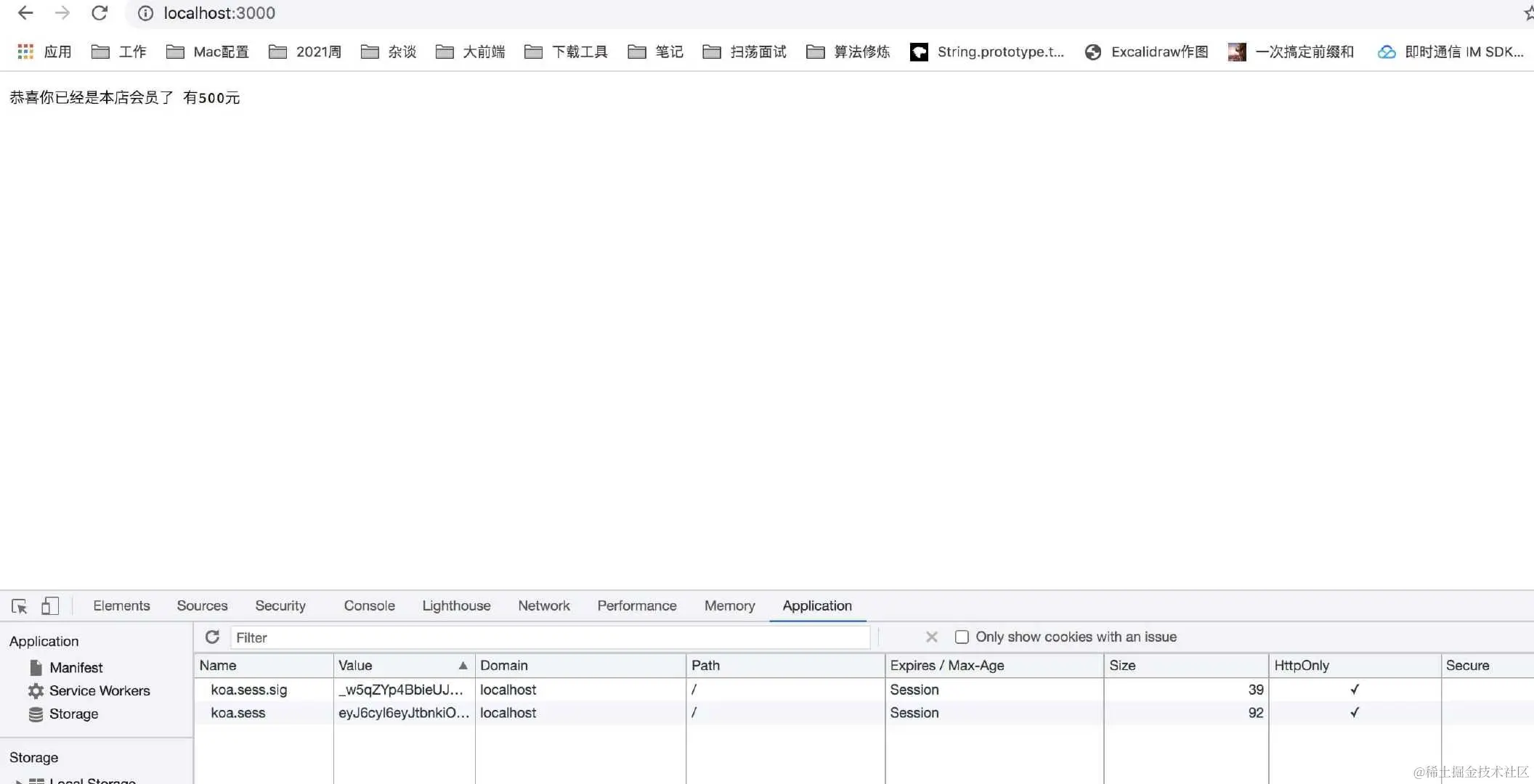Enable Only show cookies with an issue
Viewport: 1534px width, 784px height.
tap(962, 637)
